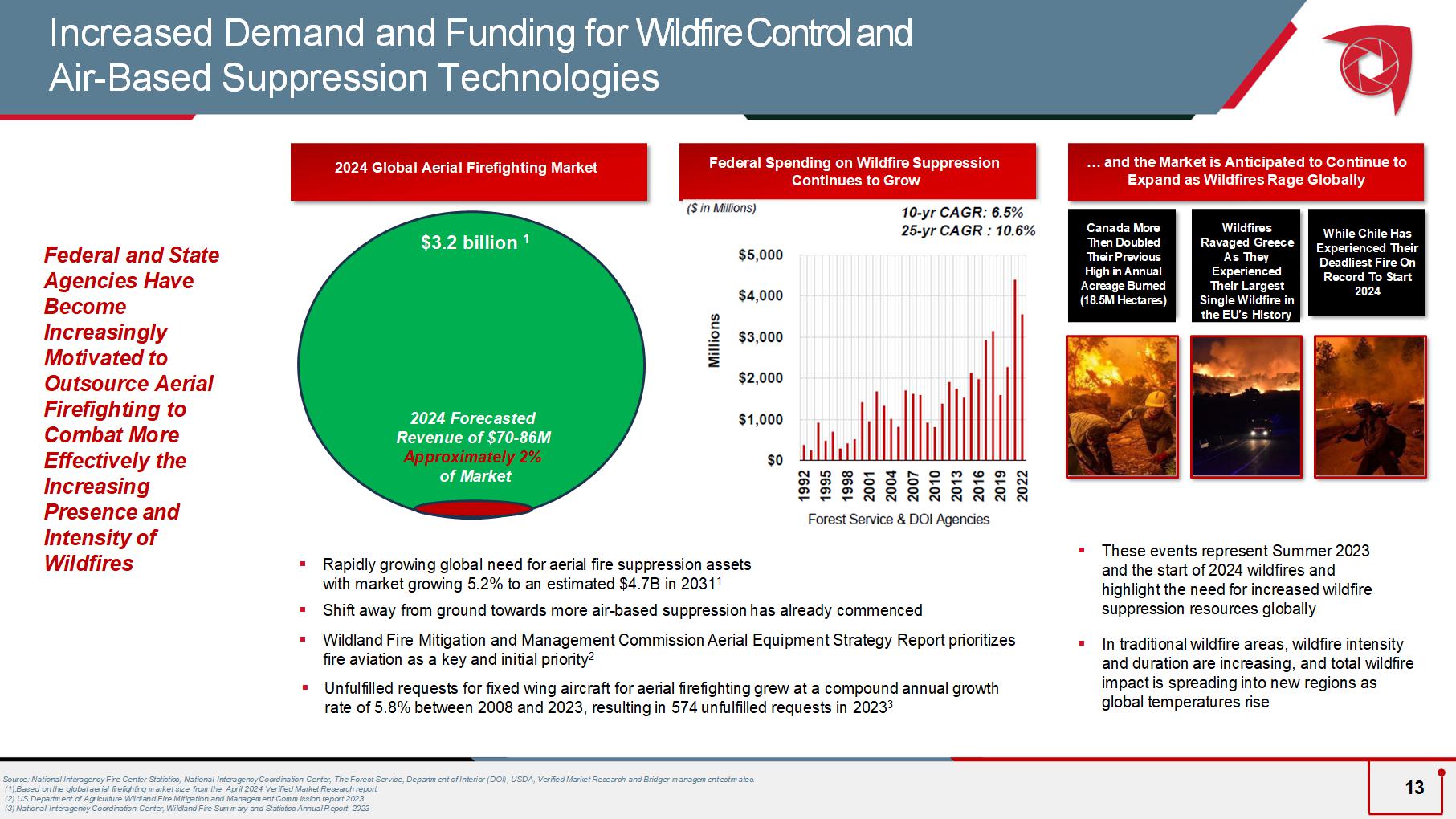Click the 'Market is Anticipated to Continue' header
Image resolution: width=1456 pixels, height=819 pixels.
point(1246,171)
